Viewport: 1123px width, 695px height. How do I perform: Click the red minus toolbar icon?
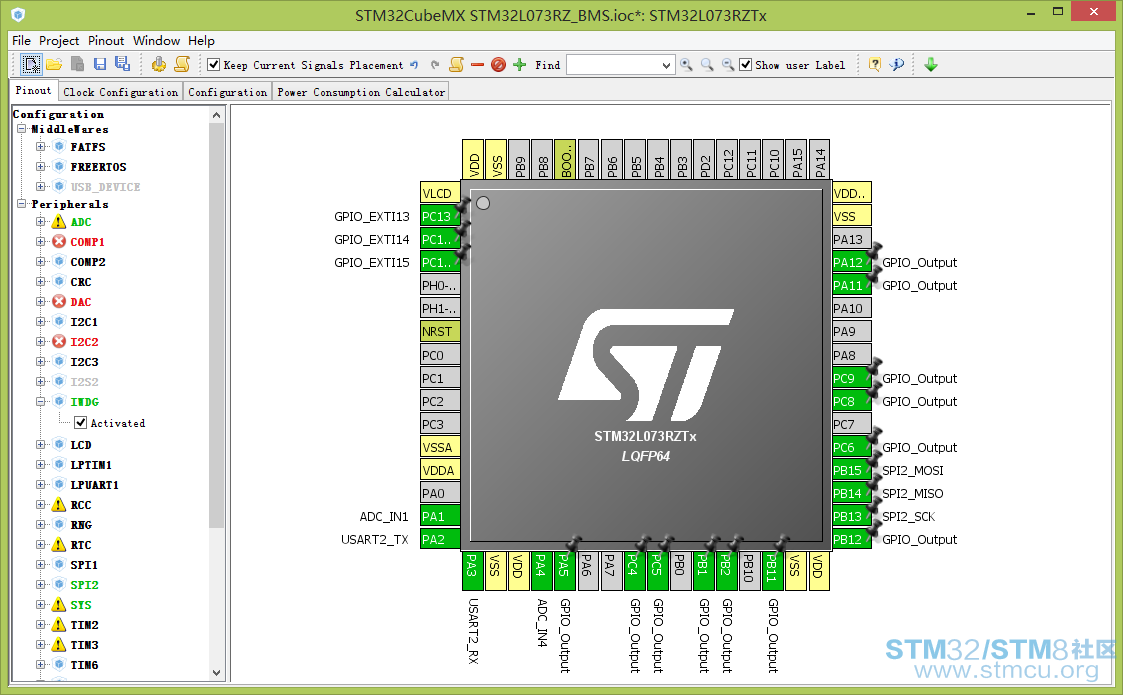[478, 64]
